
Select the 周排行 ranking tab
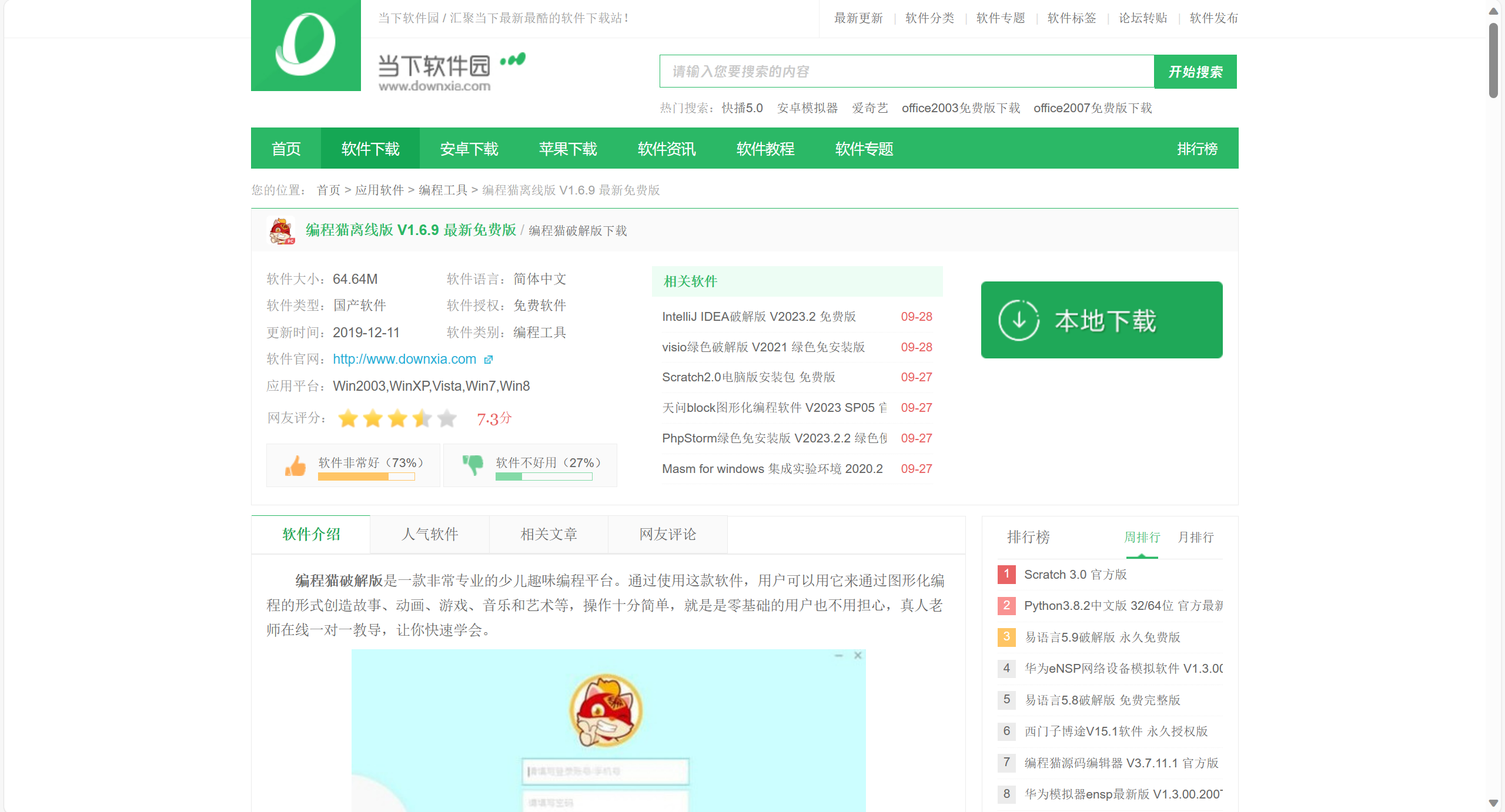[x=1142, y=538]
